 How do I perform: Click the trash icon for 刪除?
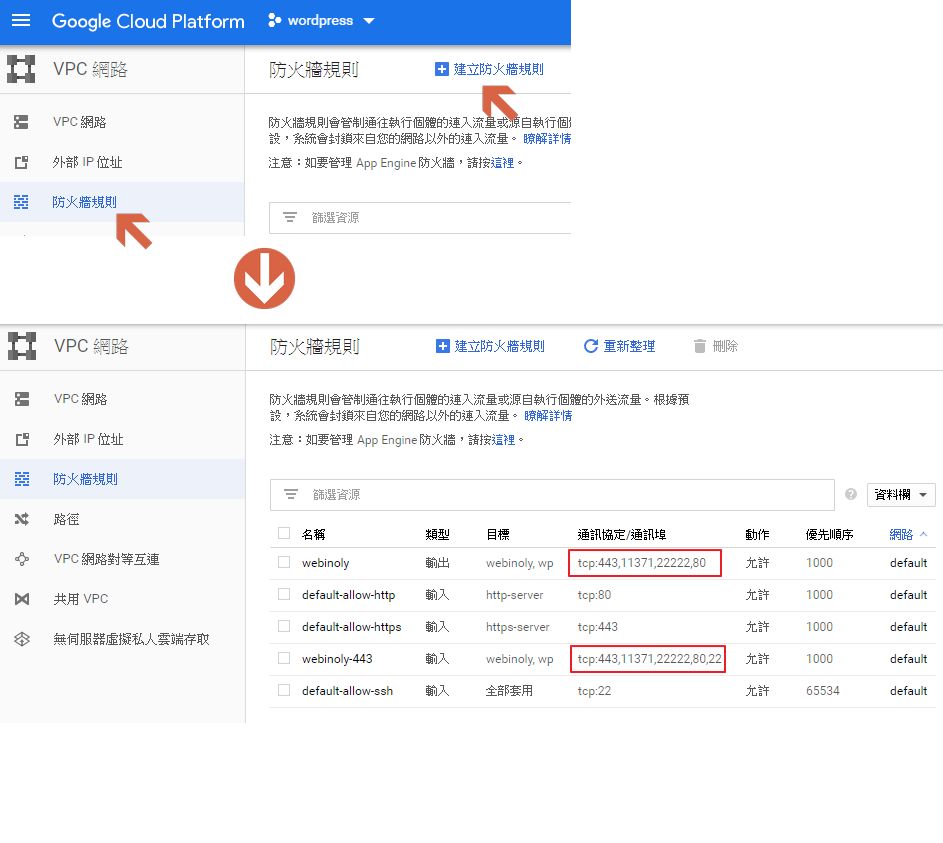[x=700, y=346]
